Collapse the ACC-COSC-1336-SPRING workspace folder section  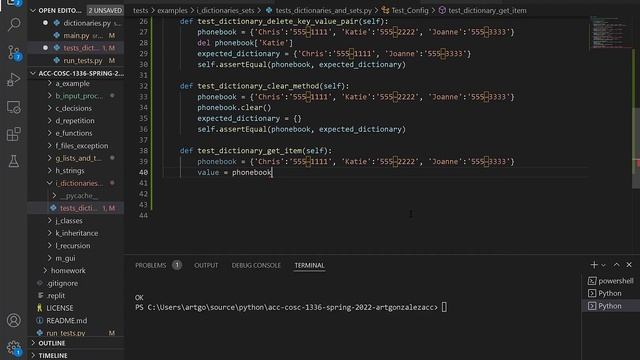point(76,73)
